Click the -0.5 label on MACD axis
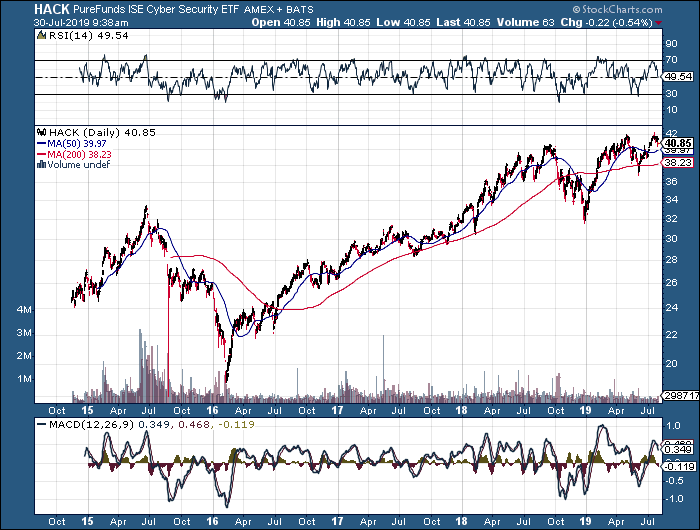 [673, 481]
